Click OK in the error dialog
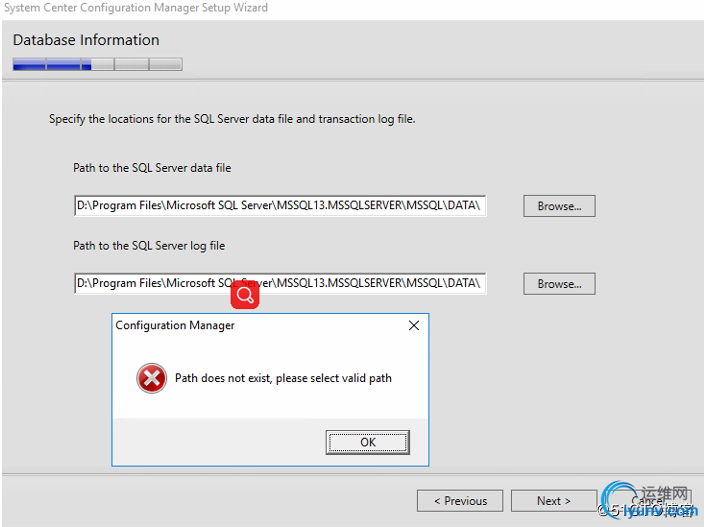 [x=367, y=442]
